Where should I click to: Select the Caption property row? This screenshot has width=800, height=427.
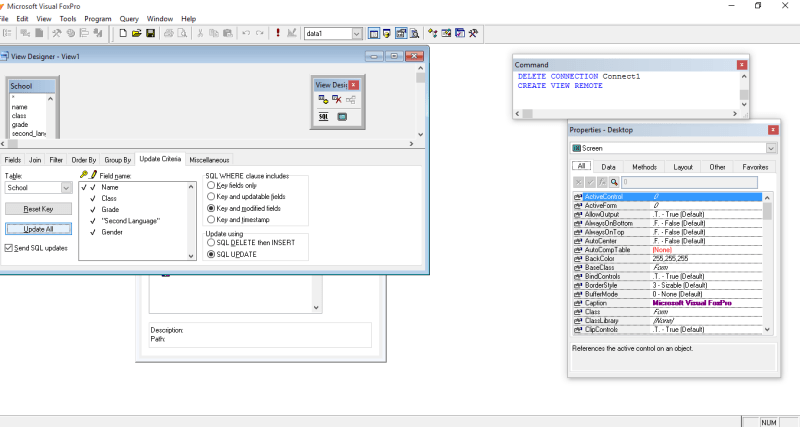pyautogui.click(x=668, y=303)
